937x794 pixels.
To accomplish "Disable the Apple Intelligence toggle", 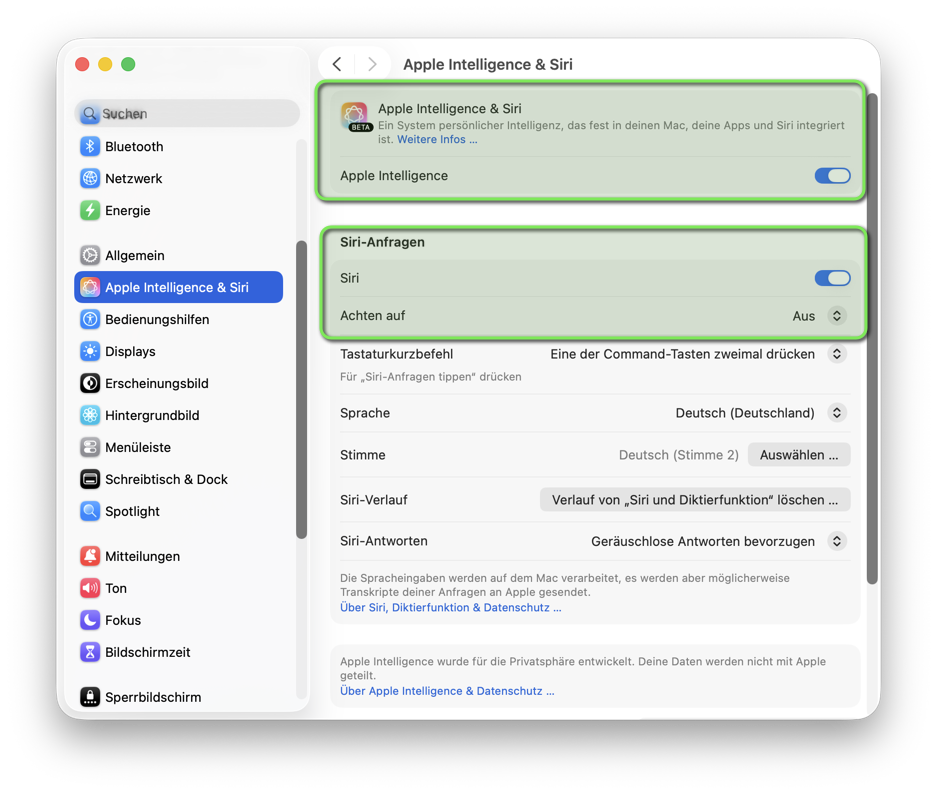I will click(832, 176).
